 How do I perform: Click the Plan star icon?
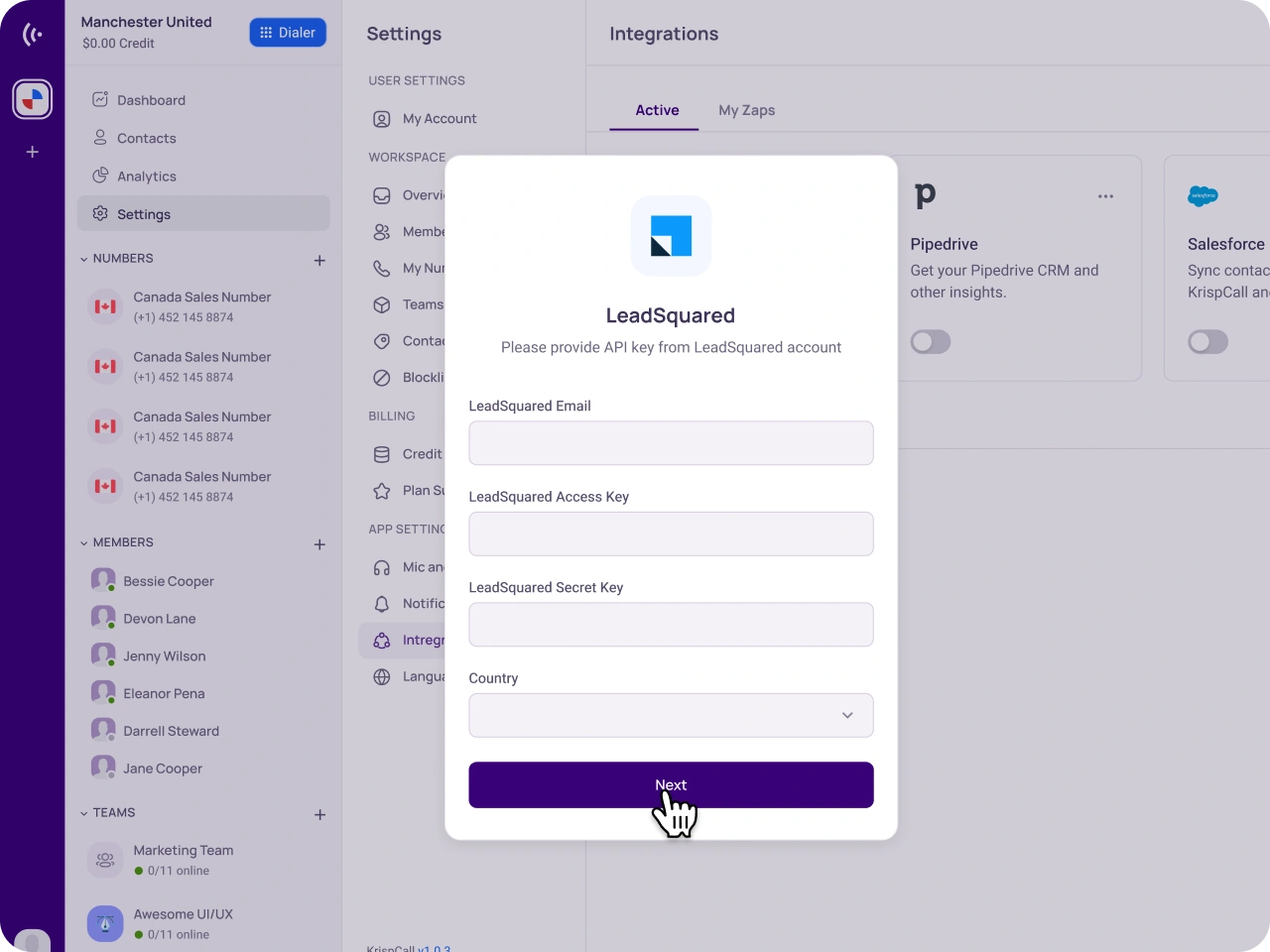382,491
